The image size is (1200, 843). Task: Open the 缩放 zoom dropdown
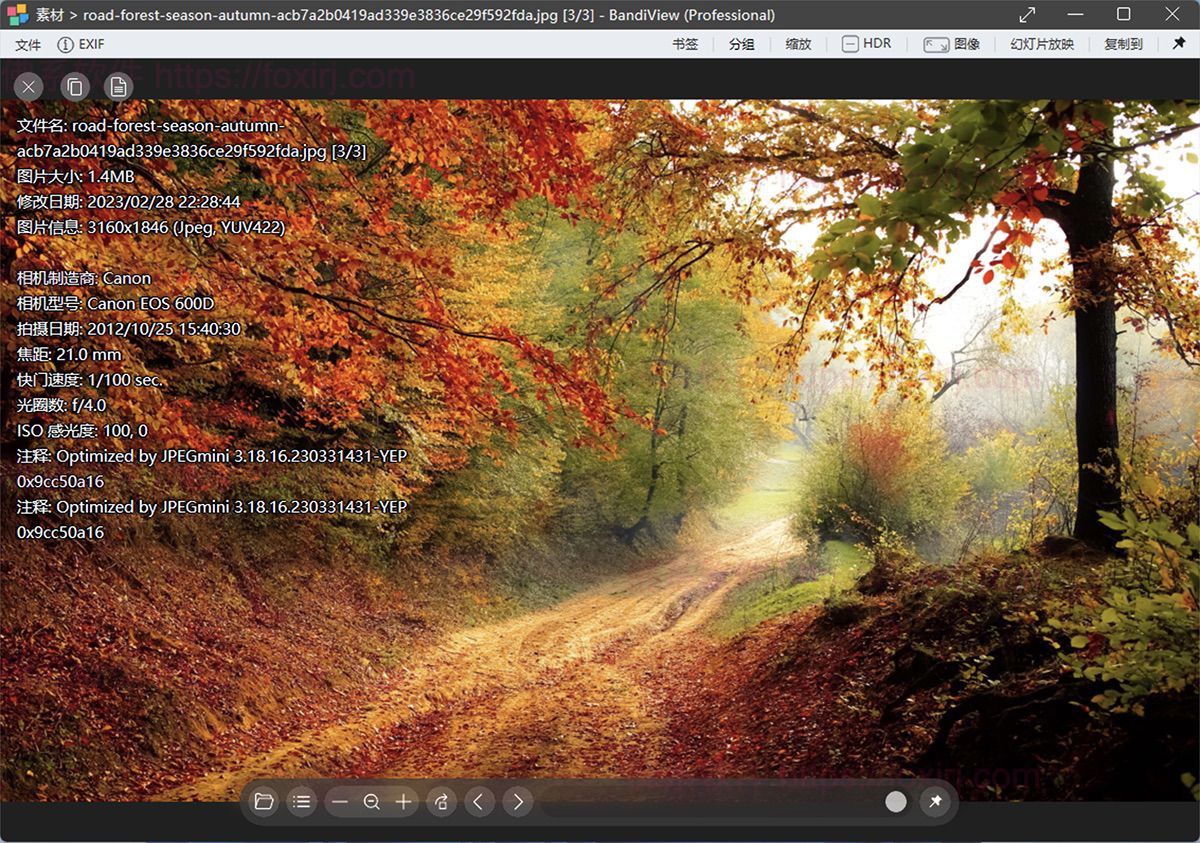pos(797,44)
